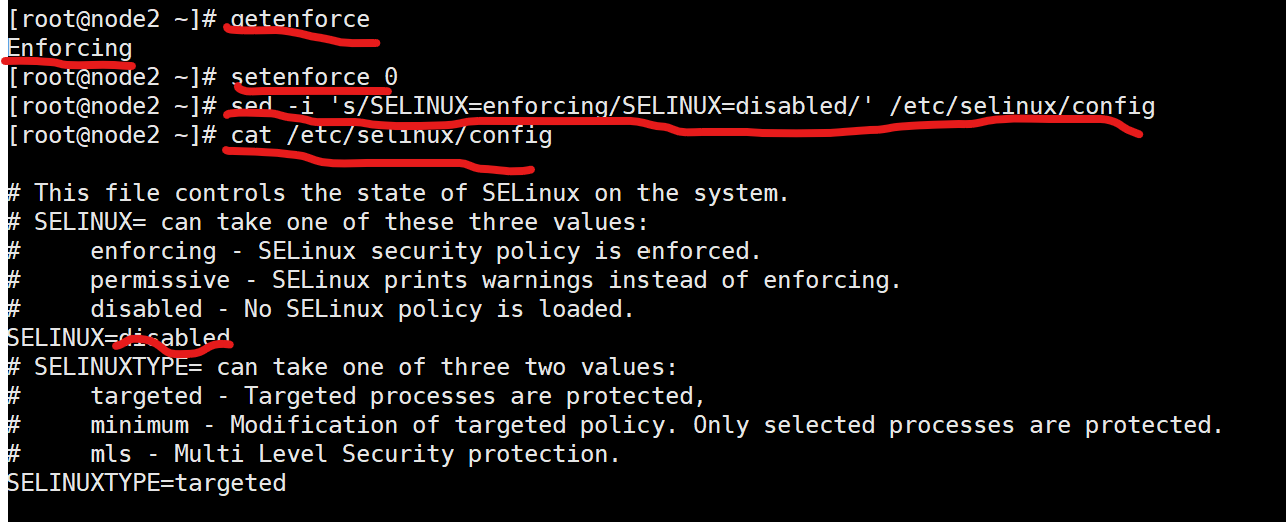1286x522 pixels.
Task: Click the Enforcing output line
Action: tap(69, 48)
